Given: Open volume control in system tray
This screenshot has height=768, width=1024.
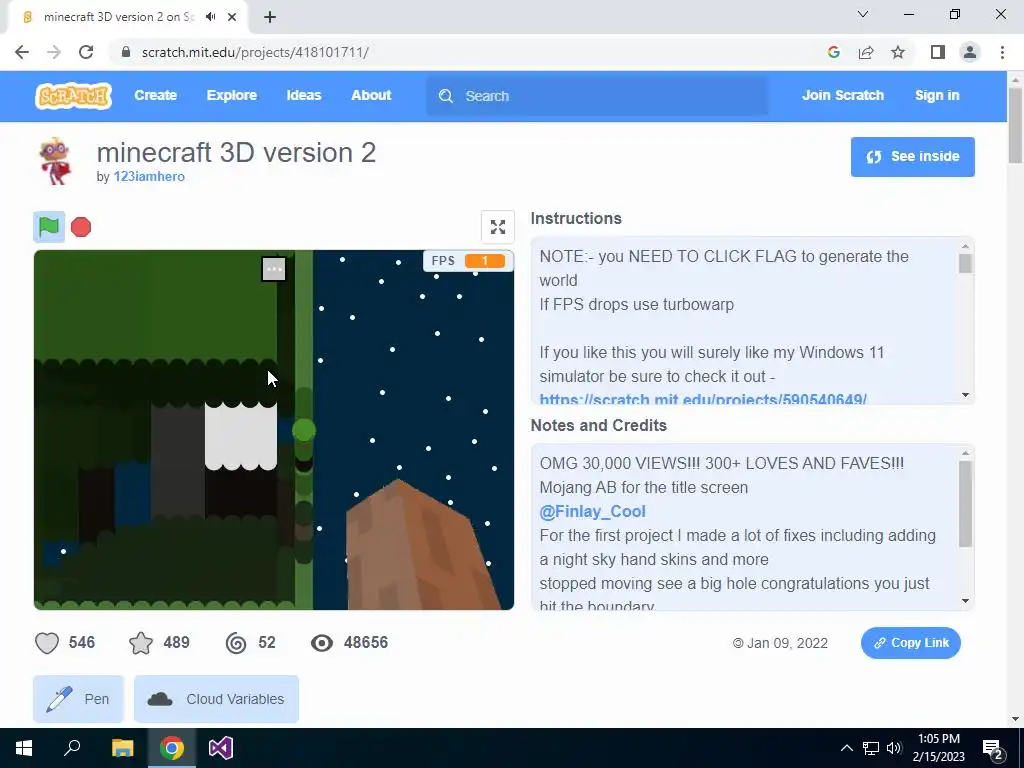Looking at the screenshot, I should point(894,748).
